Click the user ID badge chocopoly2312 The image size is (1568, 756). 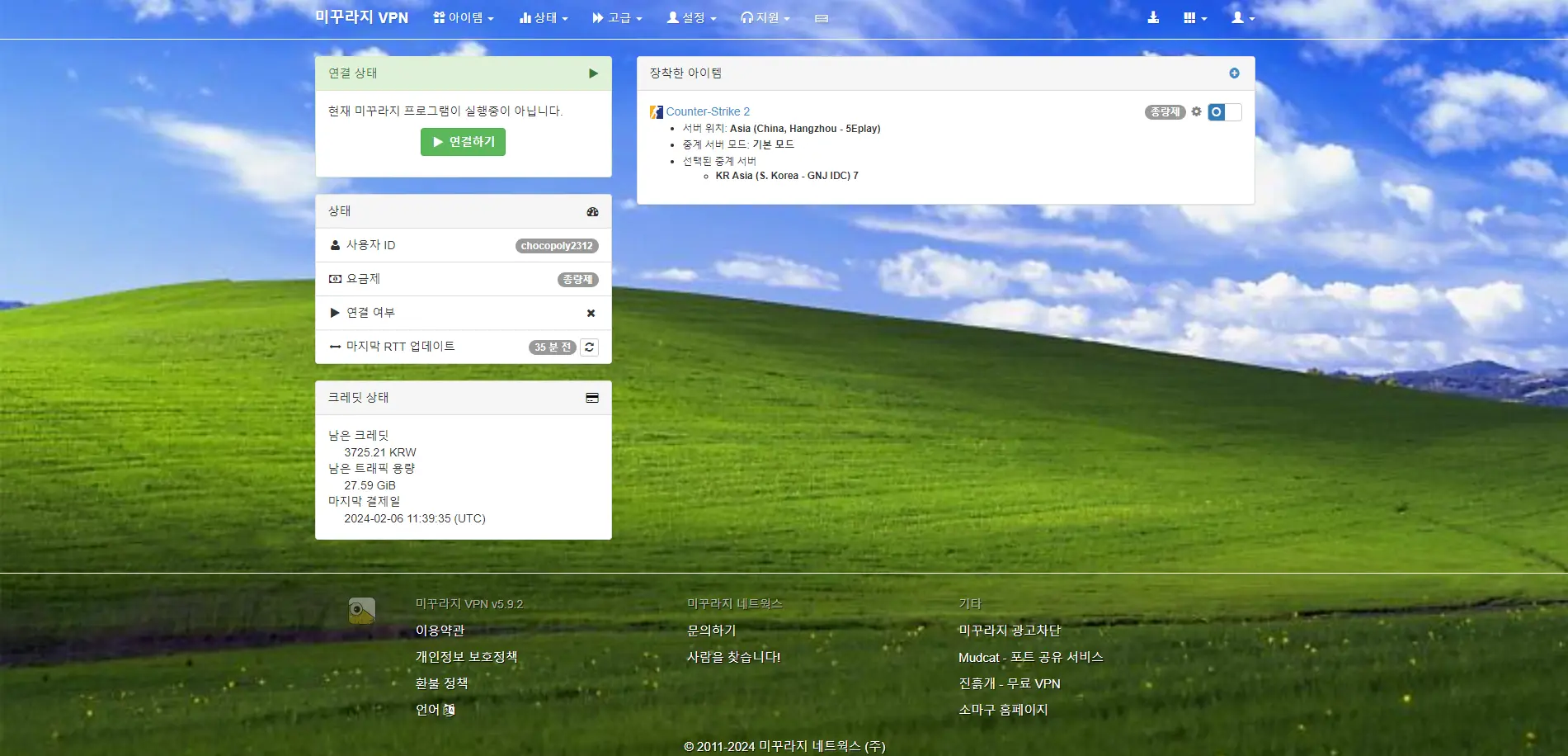coord(557,246)
